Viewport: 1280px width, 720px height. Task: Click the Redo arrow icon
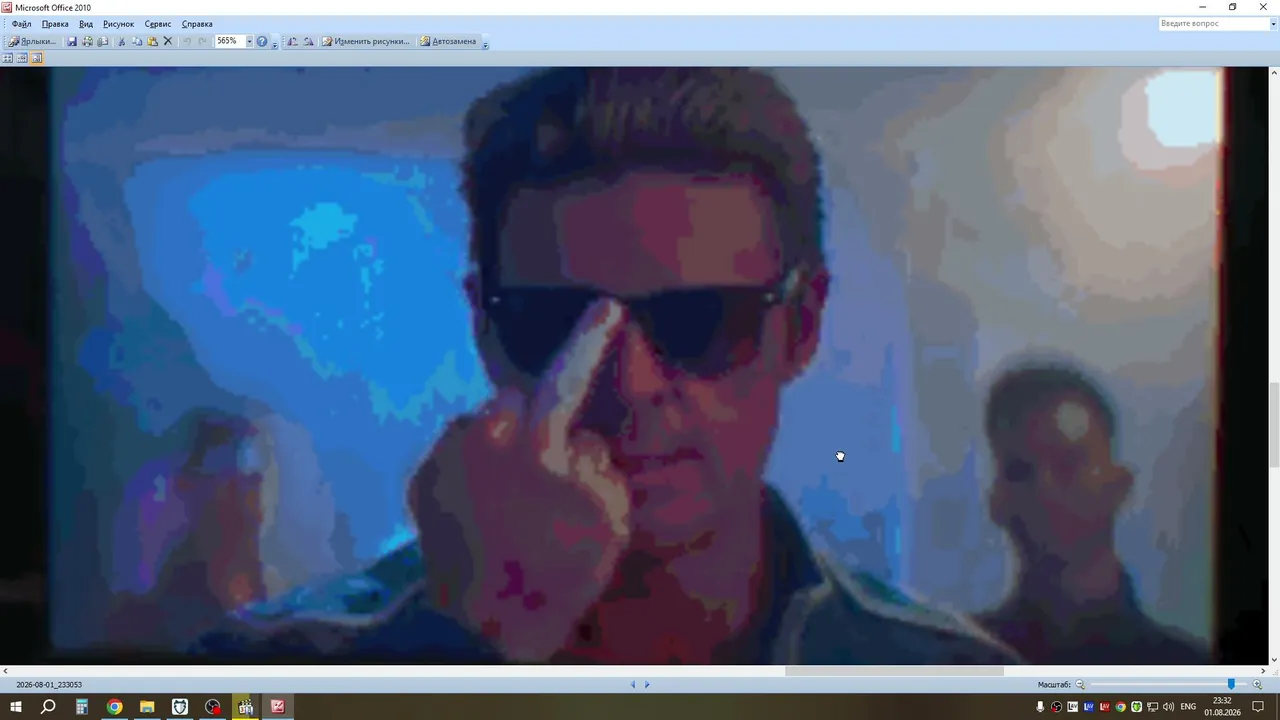[x=202, y=41]
